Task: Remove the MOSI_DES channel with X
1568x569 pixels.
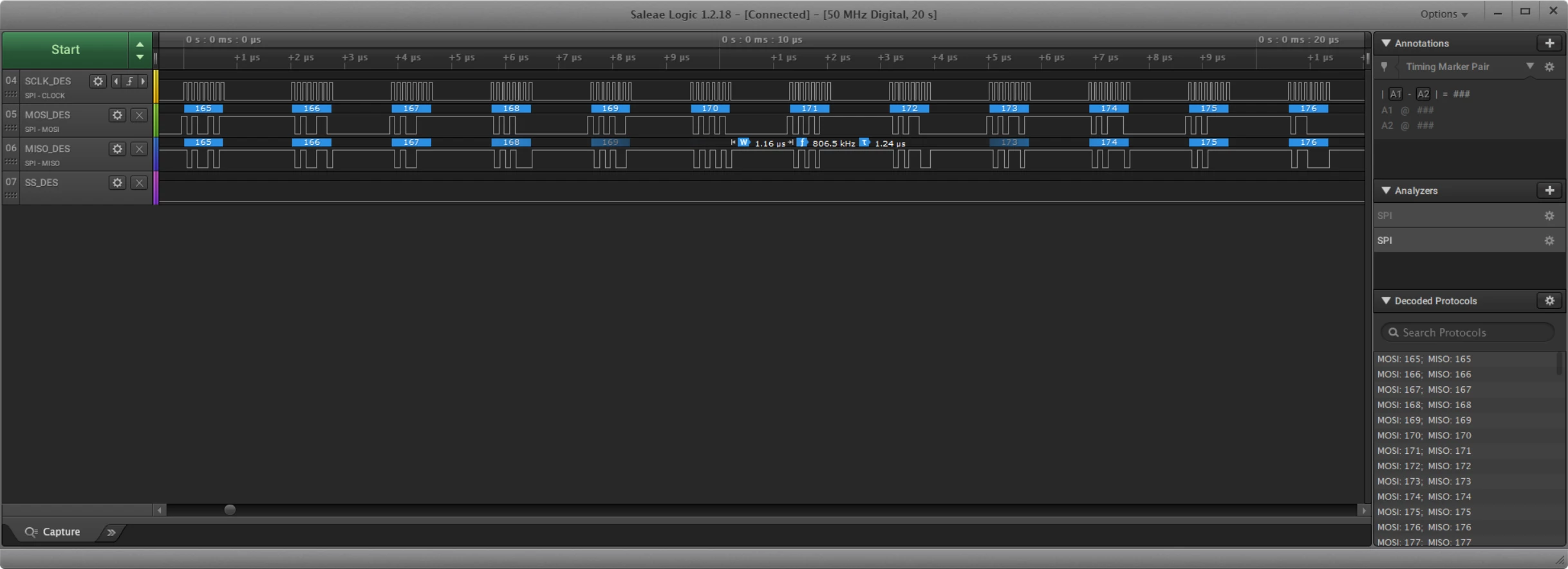Action: 139,115
